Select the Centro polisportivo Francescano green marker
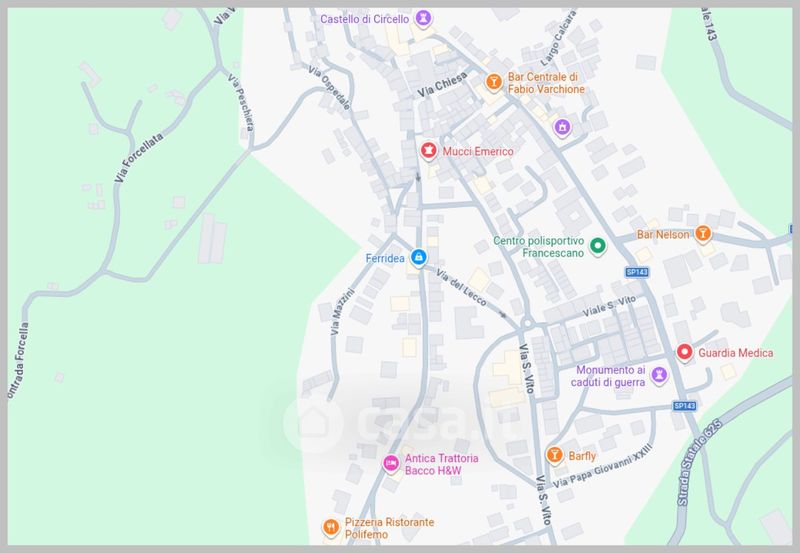Screen dimensions: 800x553 click(x=597, y=245)
